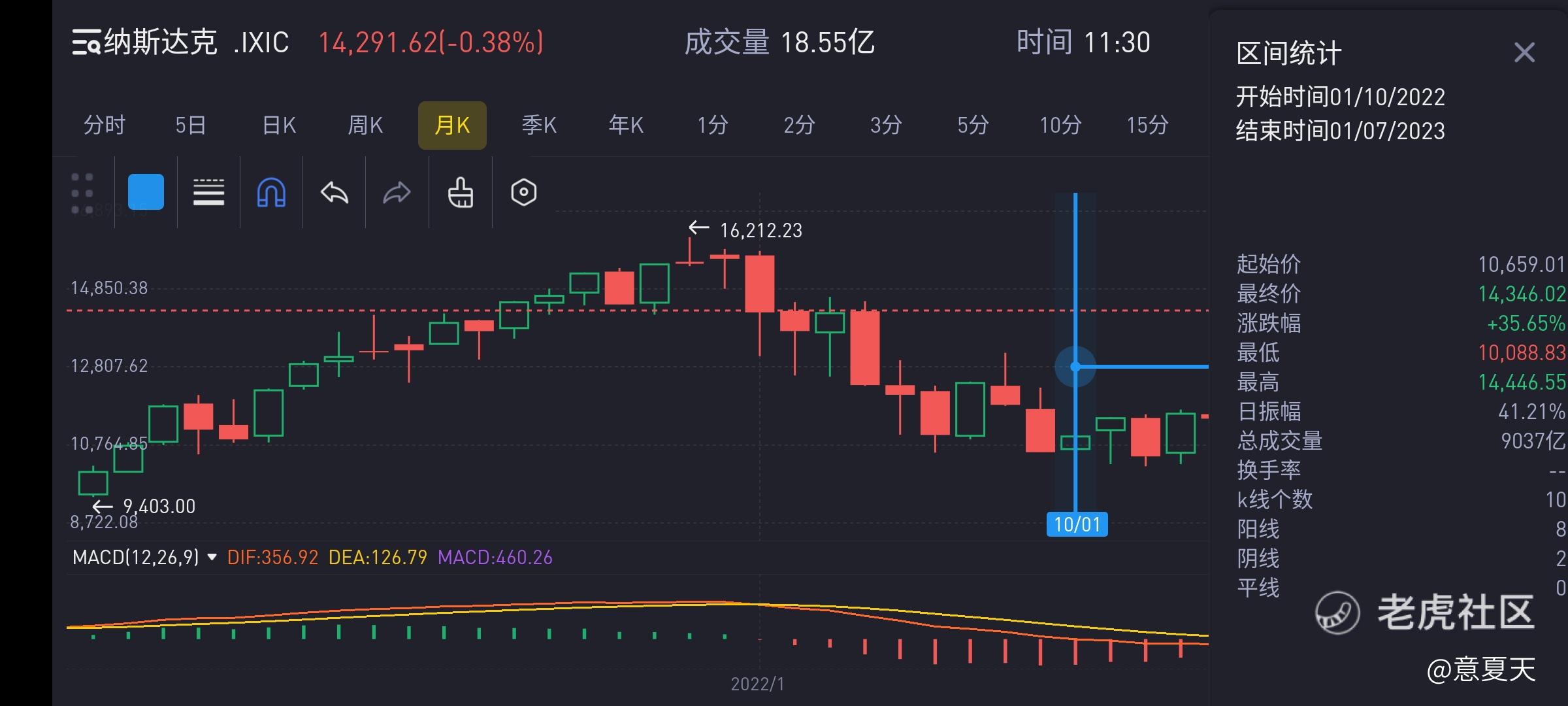Choose the 3分 interval tab
Image resolution: width=1568 pixels, height=706 pixels.
click(x=886, y=125)
